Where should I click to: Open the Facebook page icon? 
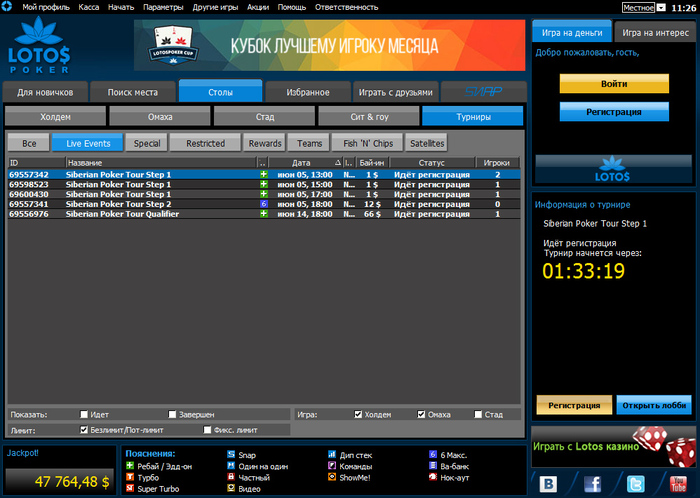592,484
